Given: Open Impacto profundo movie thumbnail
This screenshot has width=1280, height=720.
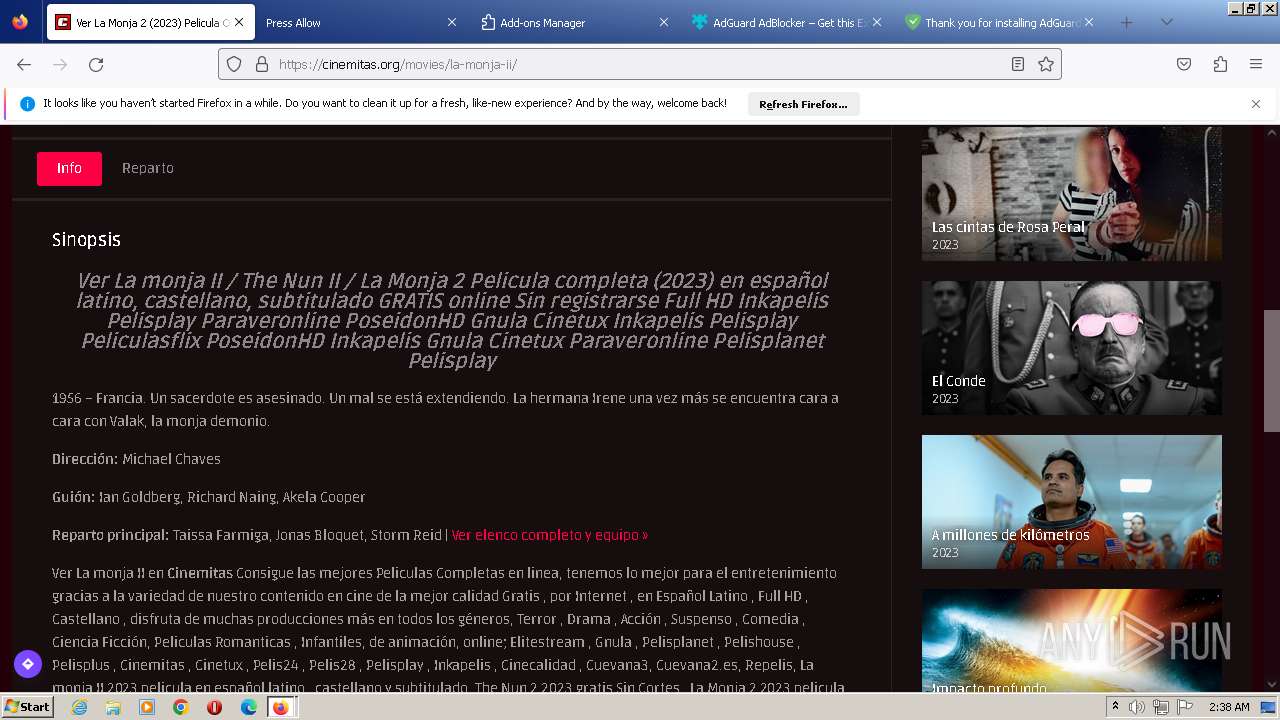Looking at the screenshot, I should click(1071, 641).
